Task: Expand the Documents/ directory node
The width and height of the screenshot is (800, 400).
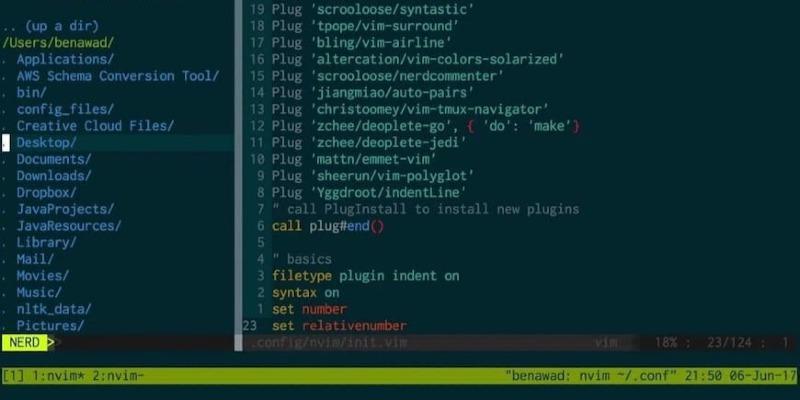Action: (x=54, y=160)
